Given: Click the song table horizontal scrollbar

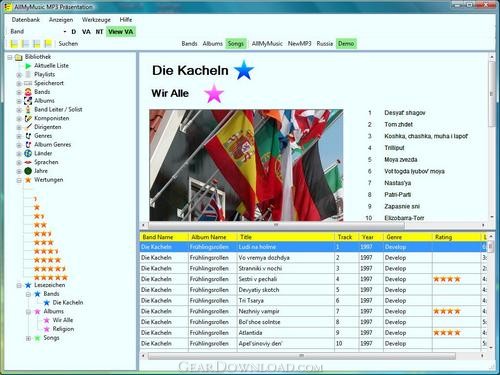Looking at the screenshot, I should pyautogui.click(x=302, y=356).
